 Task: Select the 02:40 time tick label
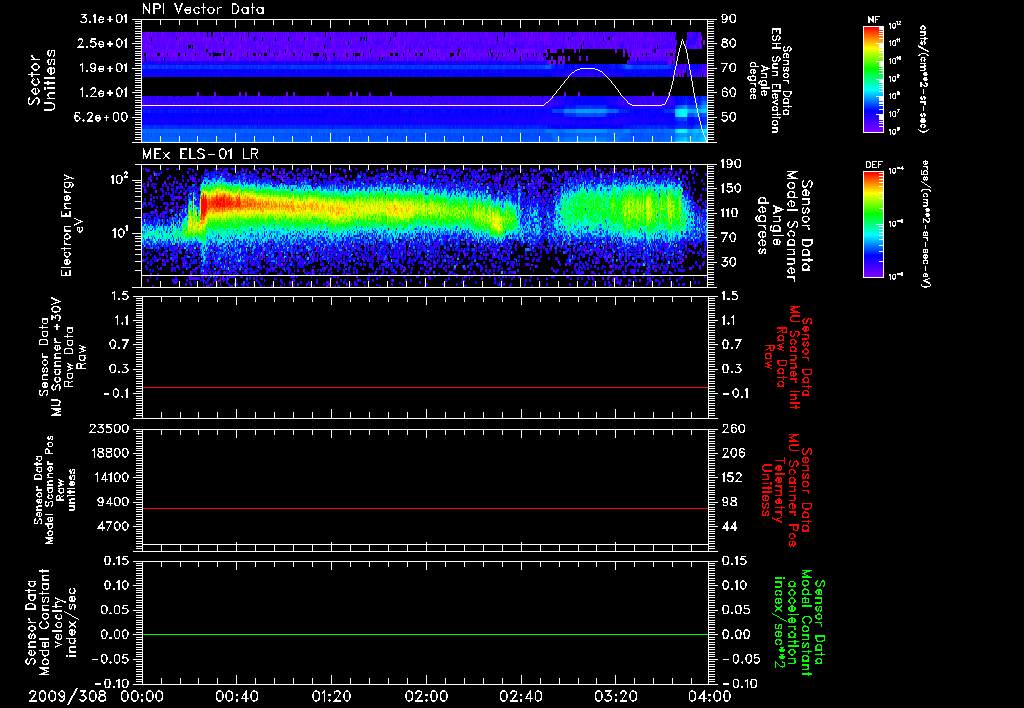(x=521, y=696)
